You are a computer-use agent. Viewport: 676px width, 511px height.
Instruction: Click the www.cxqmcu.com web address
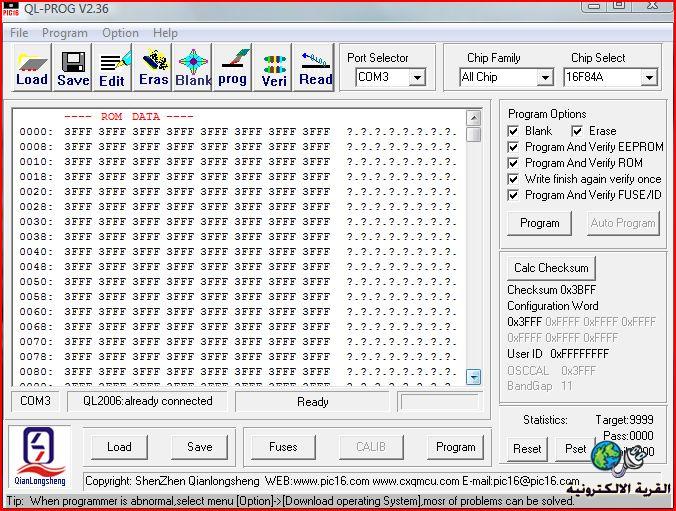click(416, 481)
